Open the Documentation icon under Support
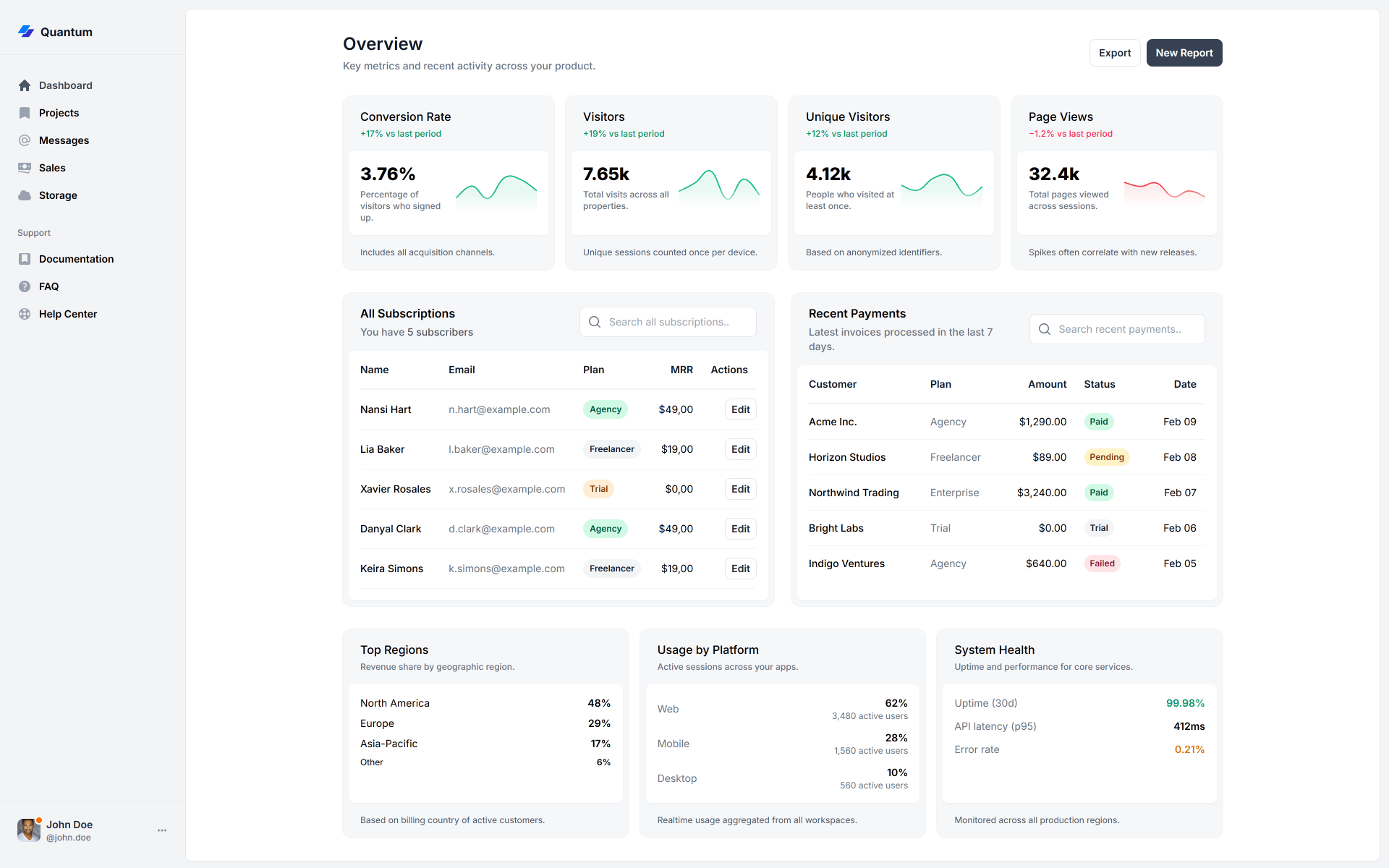The image size is (1389, 868). (x=25, y=259)
